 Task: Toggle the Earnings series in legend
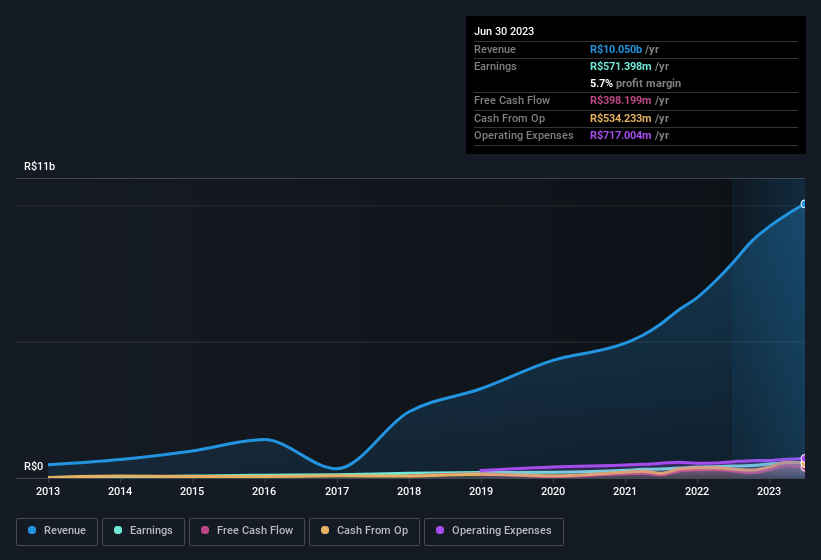point(143,532)
